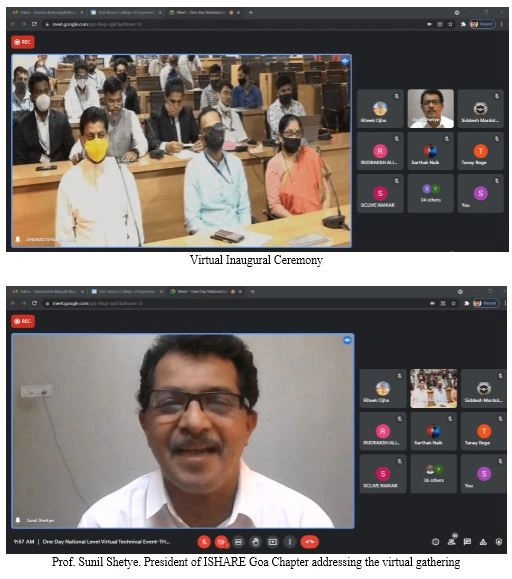Click the 36 others participant tile
The width and height of the screenshot is (512, 579).
(x=434, y=474)
